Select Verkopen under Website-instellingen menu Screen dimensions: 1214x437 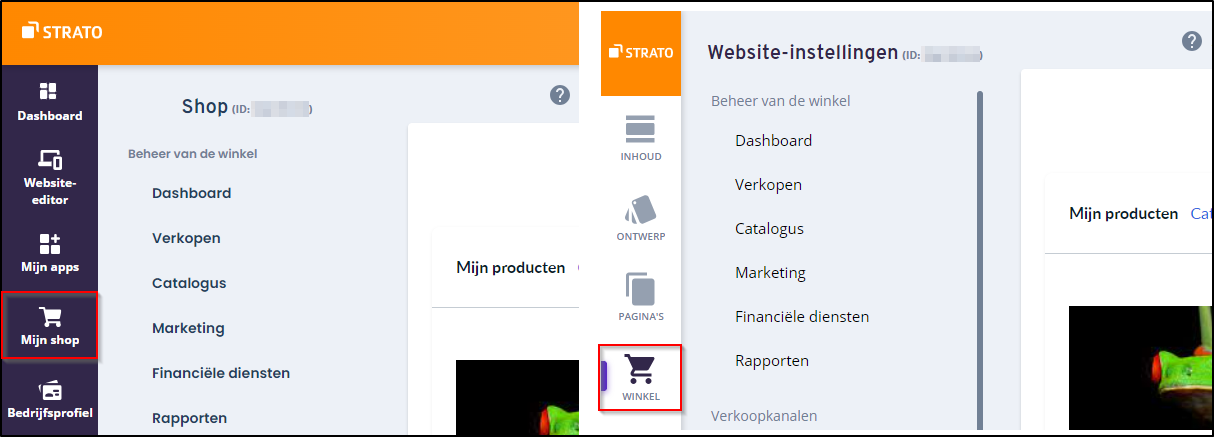[768, 185]
